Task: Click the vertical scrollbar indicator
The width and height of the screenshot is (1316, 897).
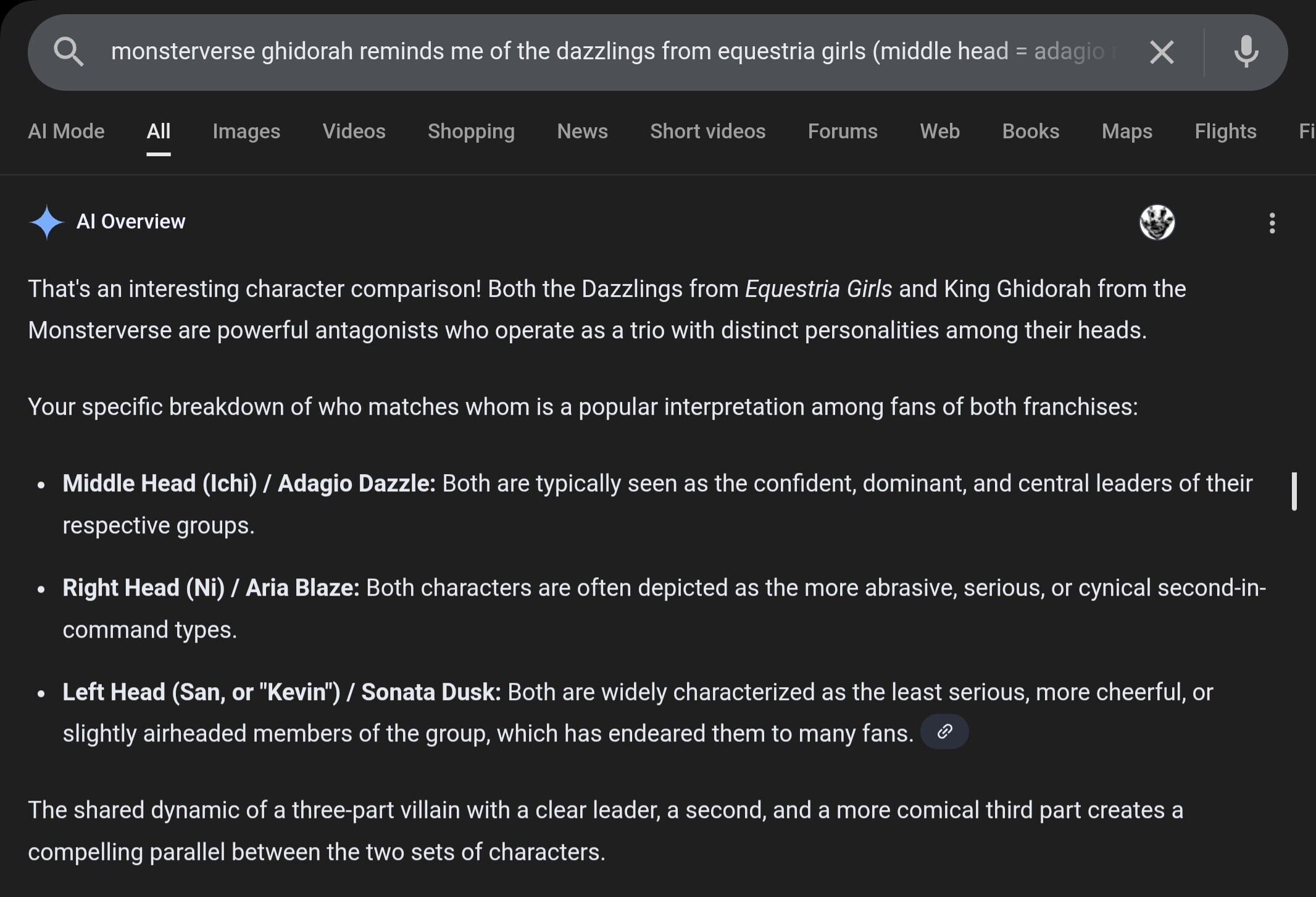Action: pyautogui.click(x=1294, y=491)
